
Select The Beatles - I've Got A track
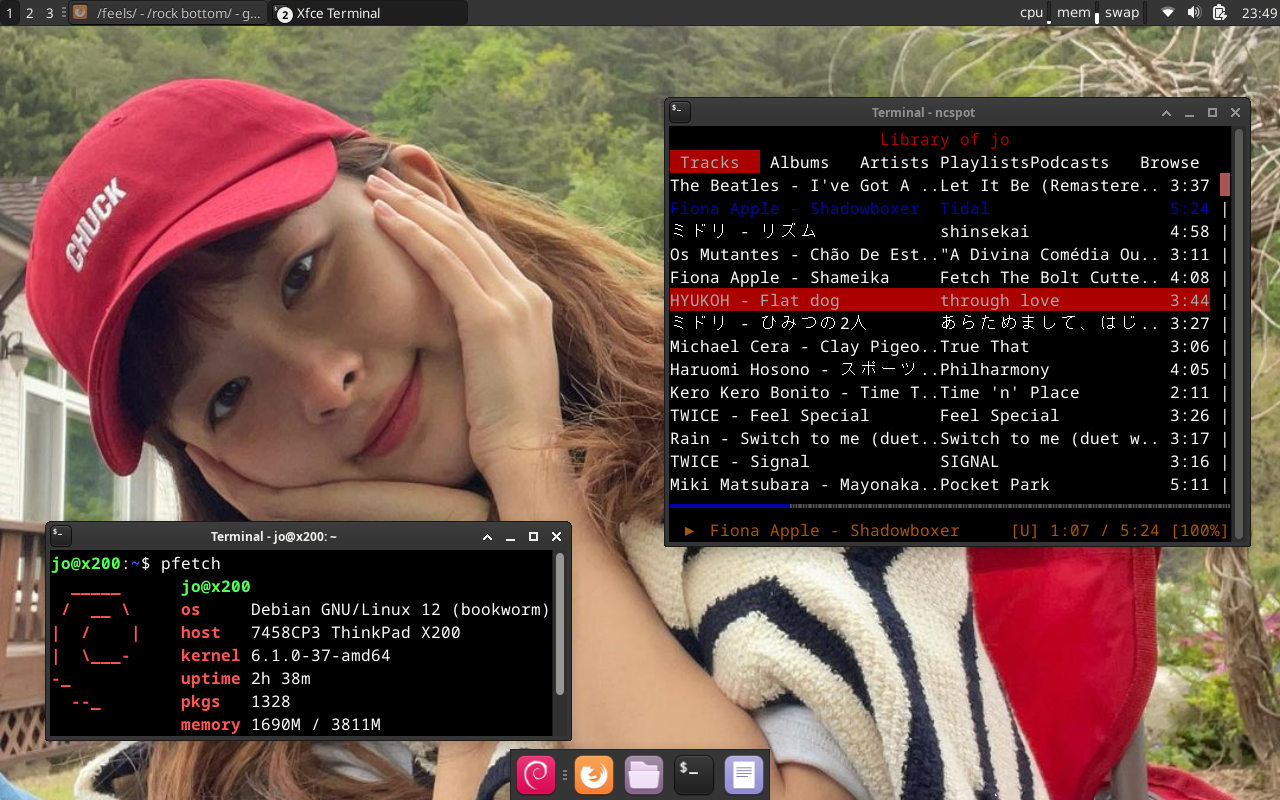940,185
